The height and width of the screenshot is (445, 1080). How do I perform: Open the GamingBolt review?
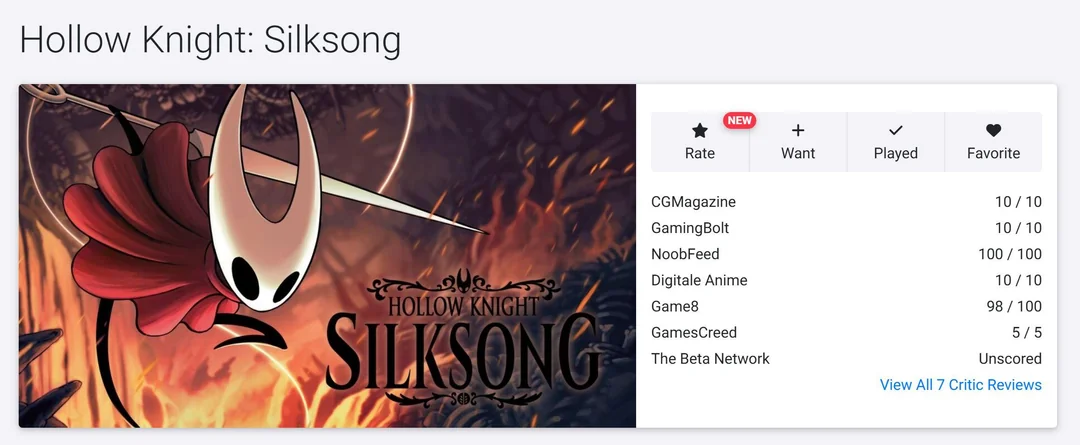(x=847, y=228)
